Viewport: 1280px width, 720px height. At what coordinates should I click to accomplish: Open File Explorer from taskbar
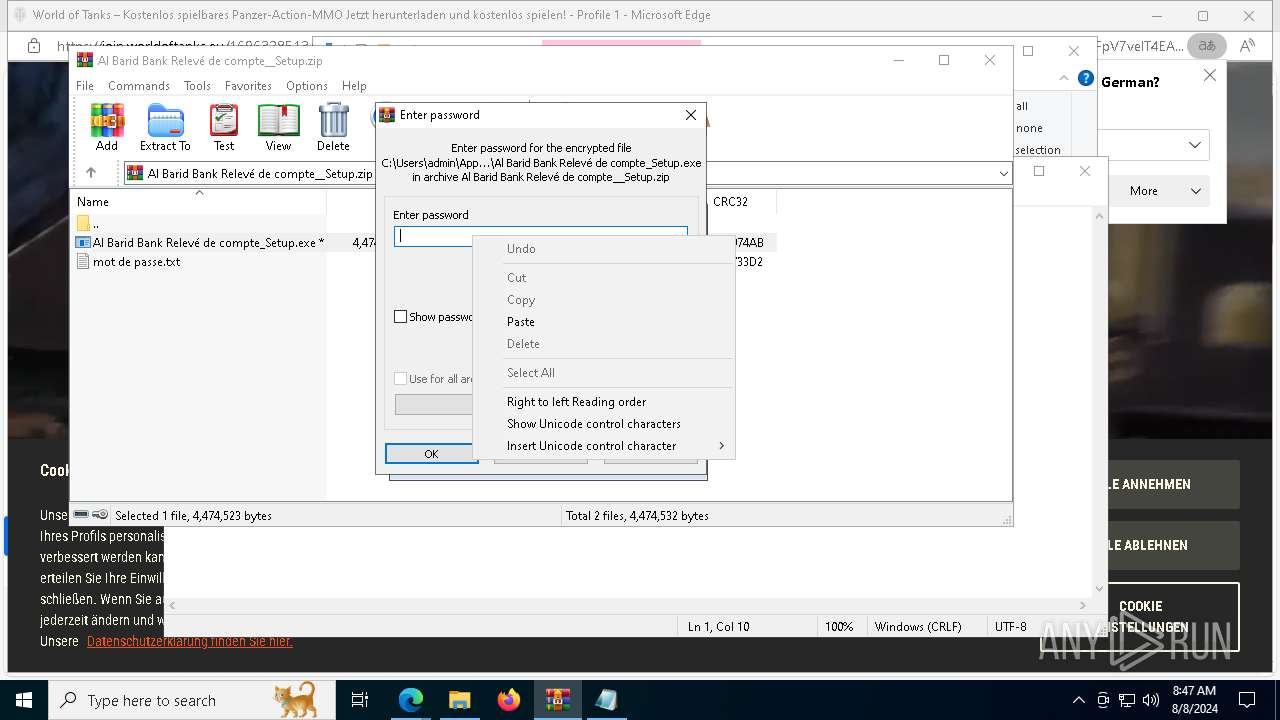(x=459, y=700)
